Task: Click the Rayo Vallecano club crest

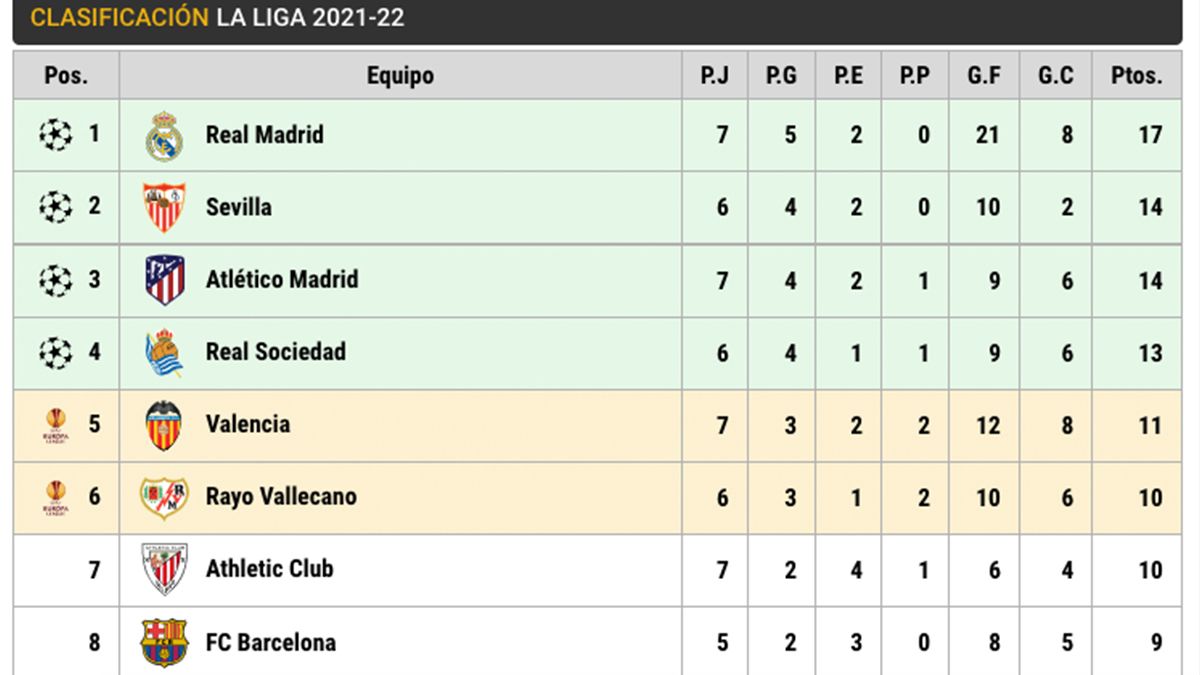Action: tap(164, 497)
